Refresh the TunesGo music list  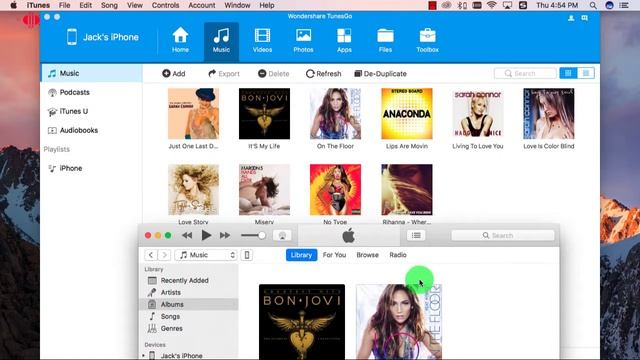coord(323,73)
